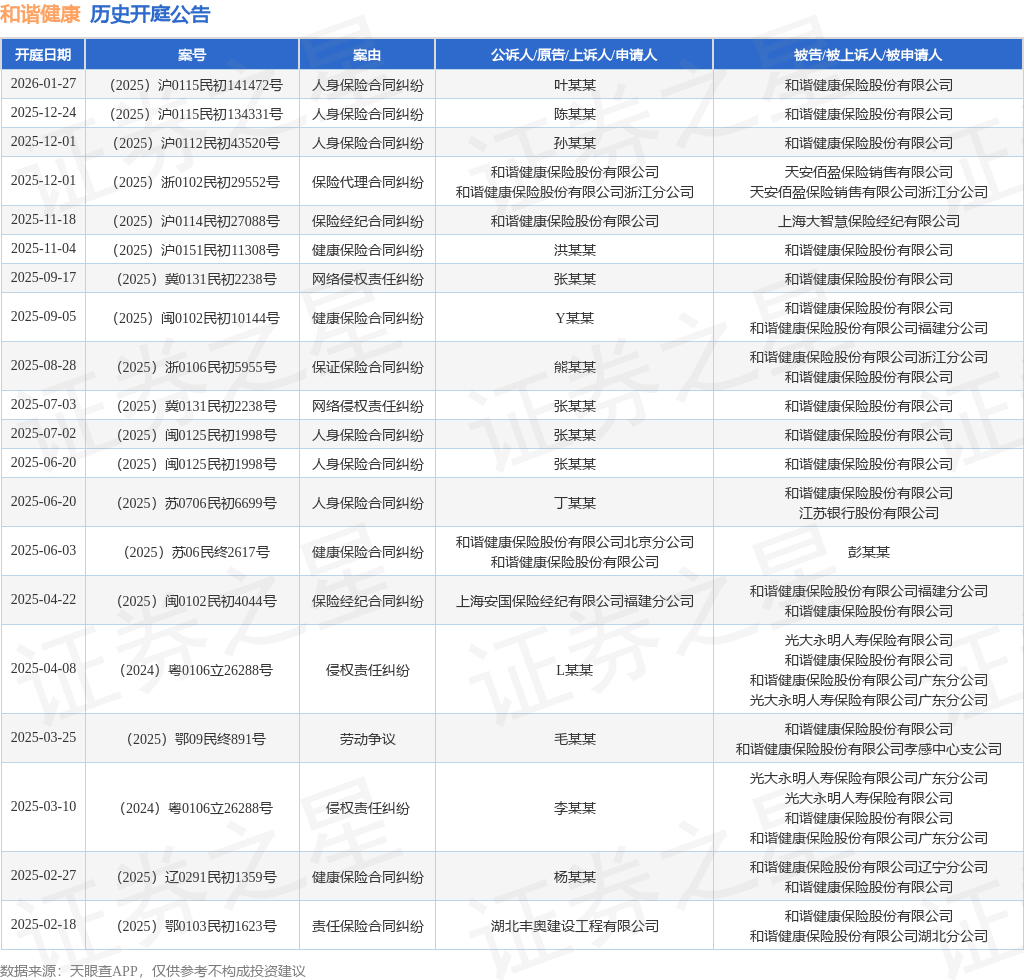The image size is (1024, 980).
Task: Click plaintiff name 毛某某
Action: click(x=575, y=739)
